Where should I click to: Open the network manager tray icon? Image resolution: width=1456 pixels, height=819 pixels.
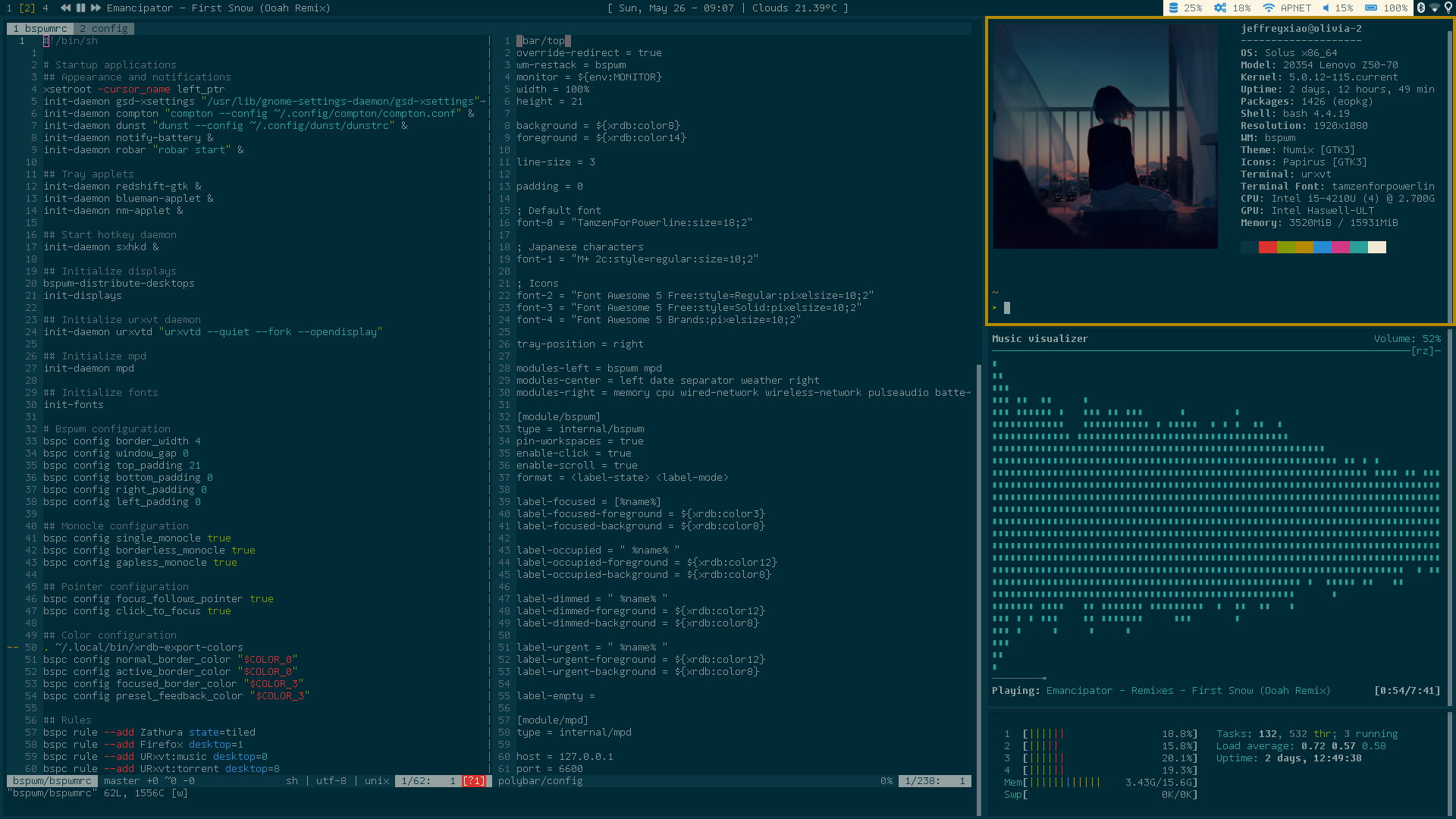point(1435,8)
